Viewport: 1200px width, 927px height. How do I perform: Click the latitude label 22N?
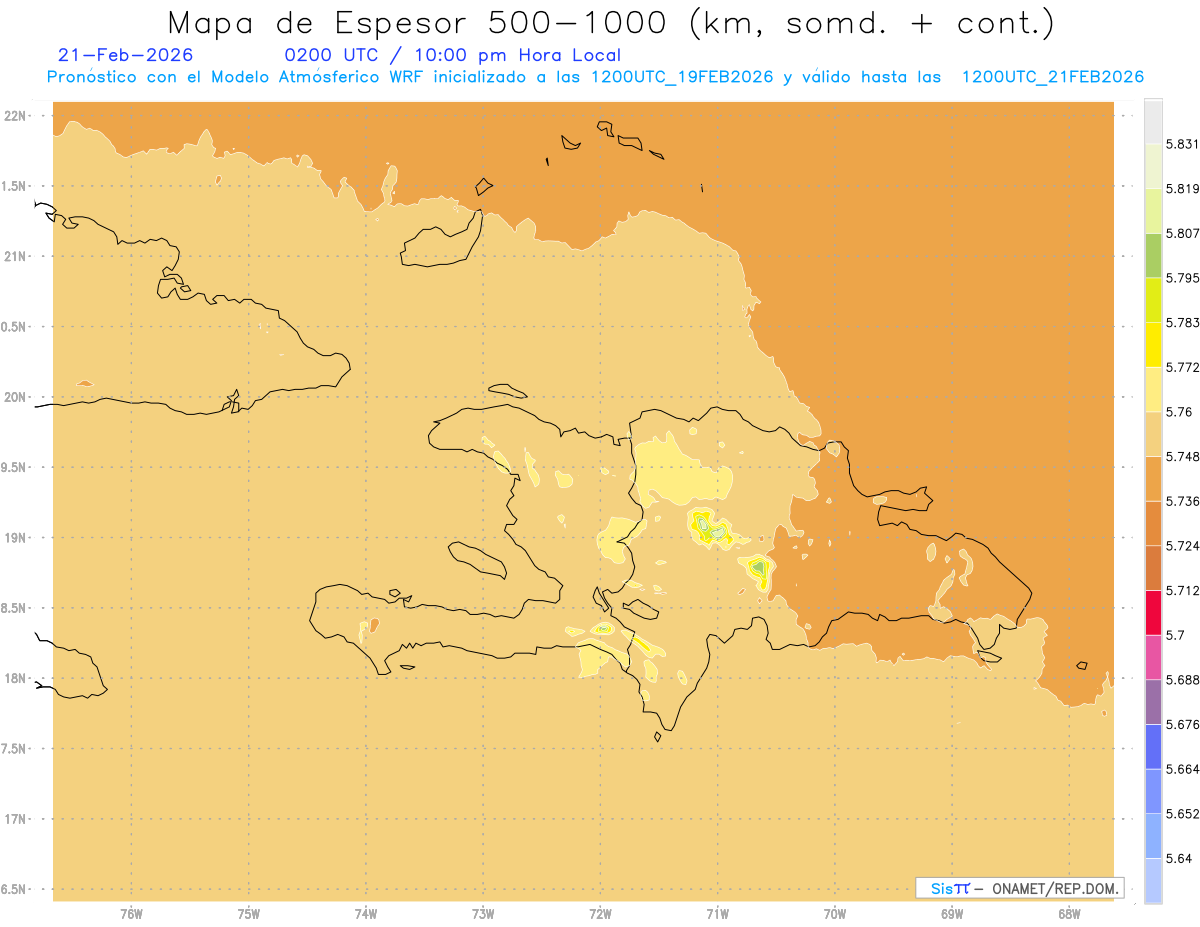(15, 116)
